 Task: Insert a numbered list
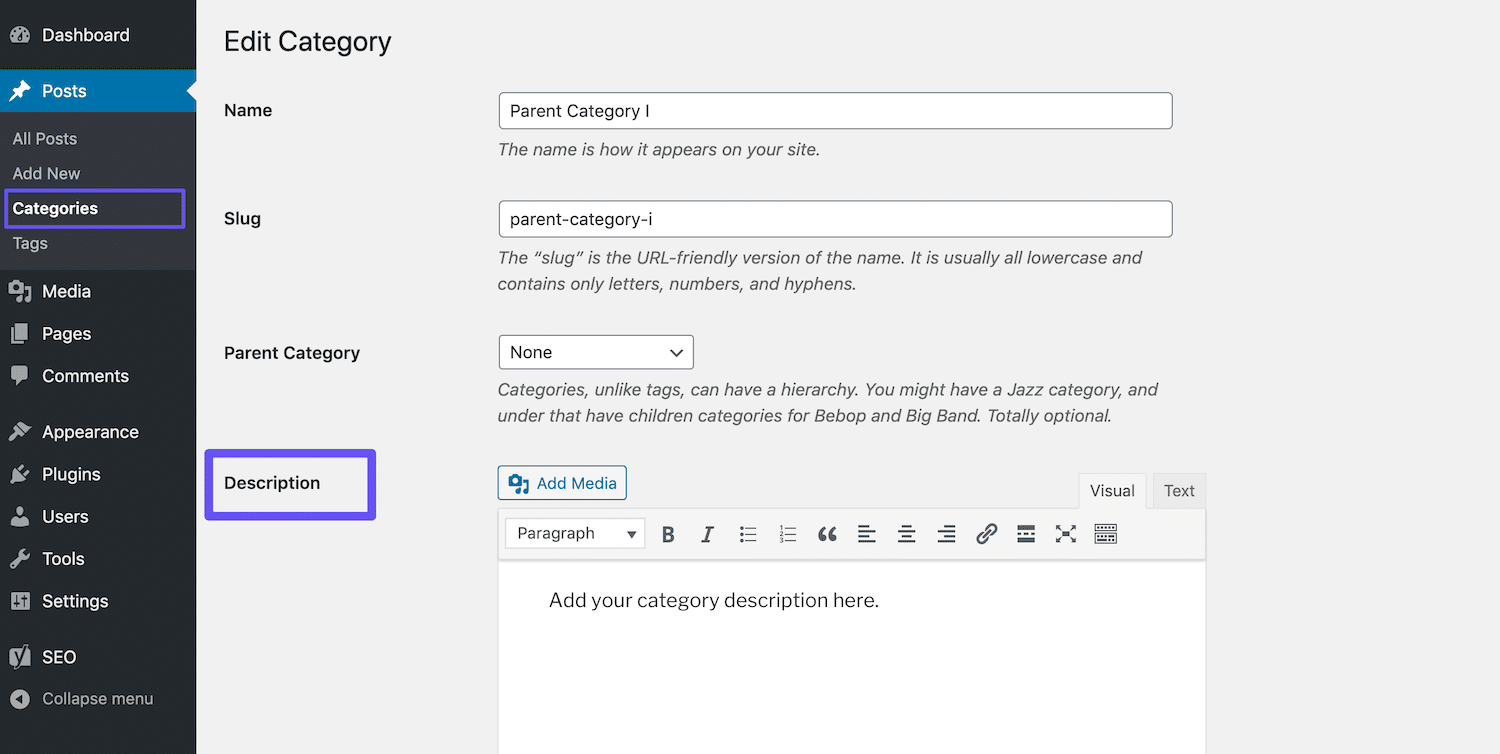coord(787,534)
